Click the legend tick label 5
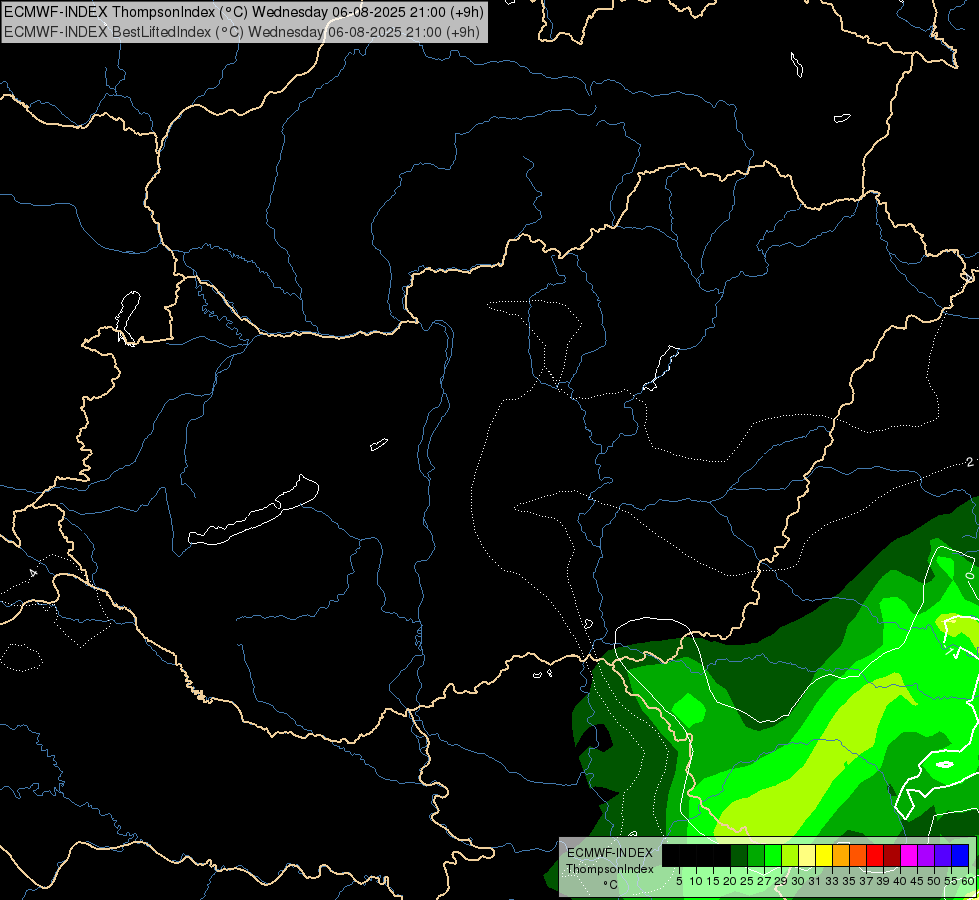Image resolution: width=979 pixels, height=900 pixels. pyautogui.click(x=679, y=881)
